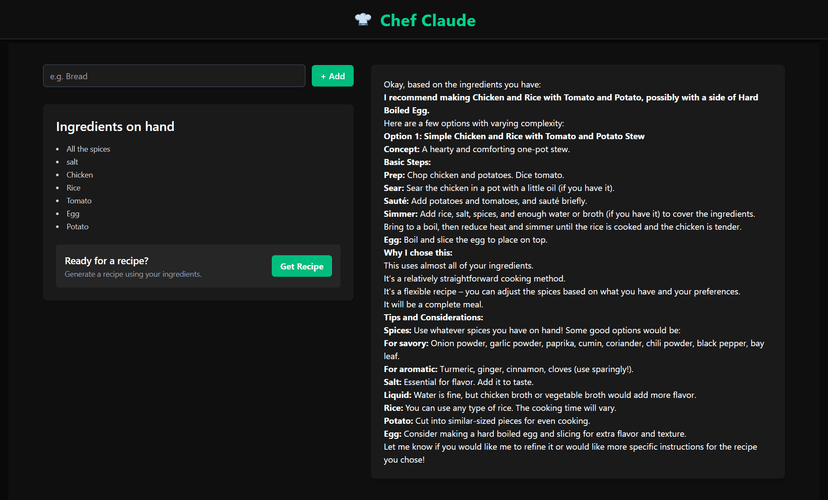Select the "salt" ingredient entry
Viewport: 828px width, 500px height.
[74, 162]
